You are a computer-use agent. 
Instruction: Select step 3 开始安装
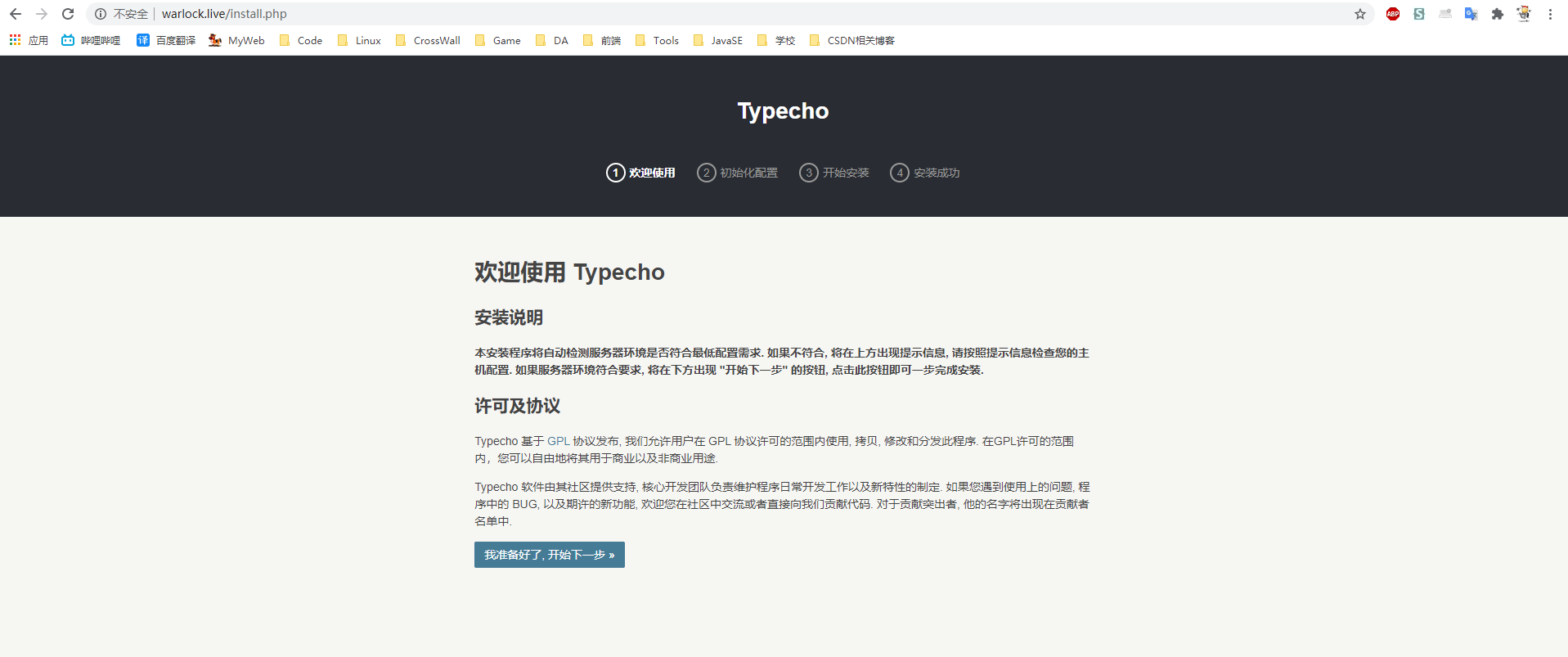[x=834, y=173]
